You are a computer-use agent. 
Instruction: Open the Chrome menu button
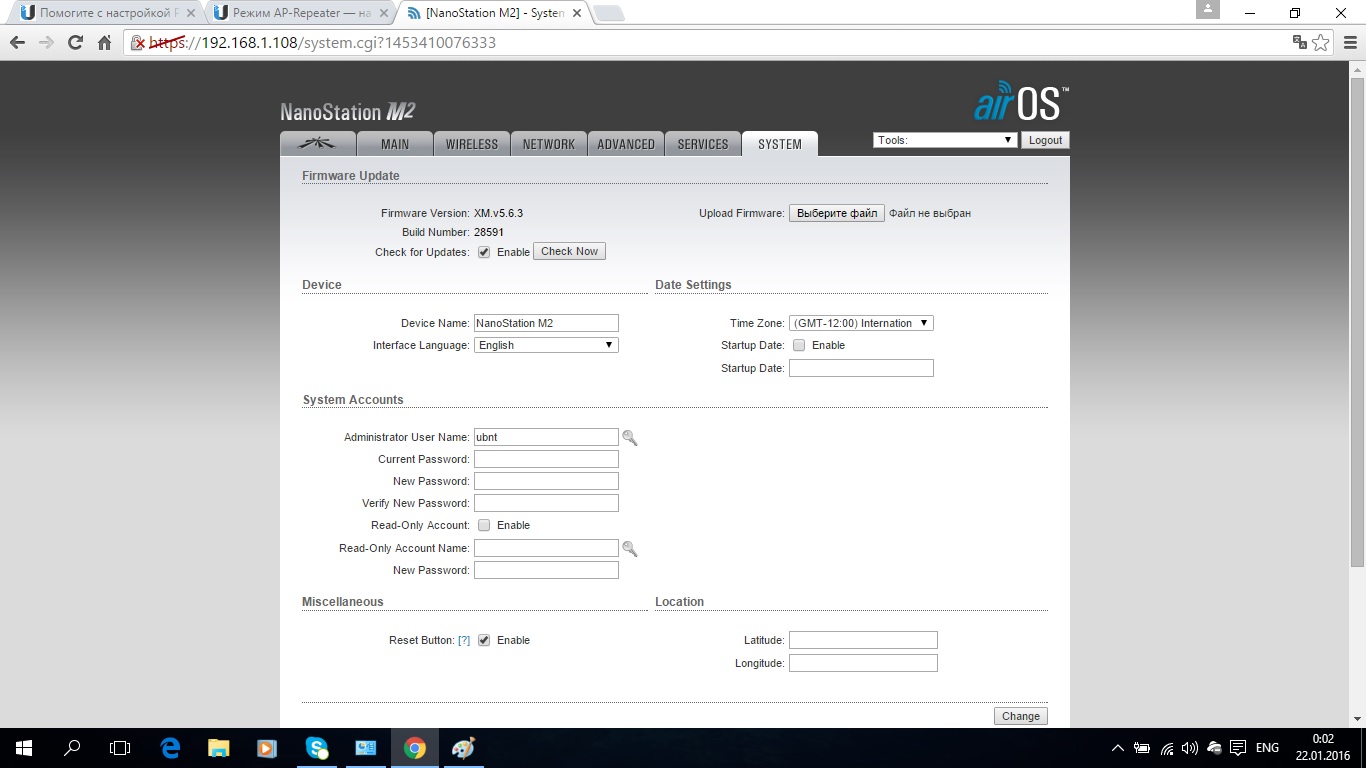[x=1349, y=43]
